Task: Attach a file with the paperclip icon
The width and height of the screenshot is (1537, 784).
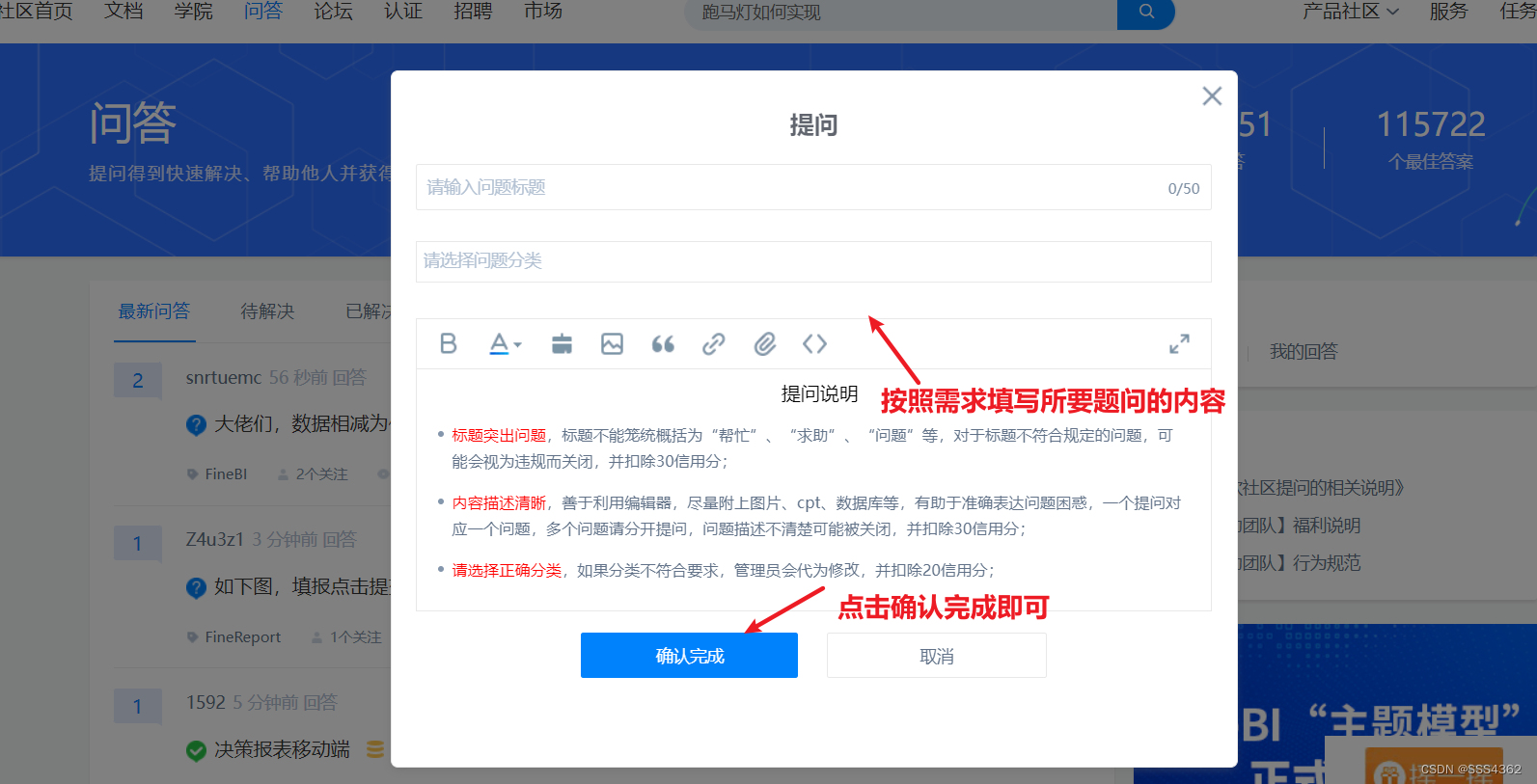Action: pyautogui.click(x=765, y=343)
